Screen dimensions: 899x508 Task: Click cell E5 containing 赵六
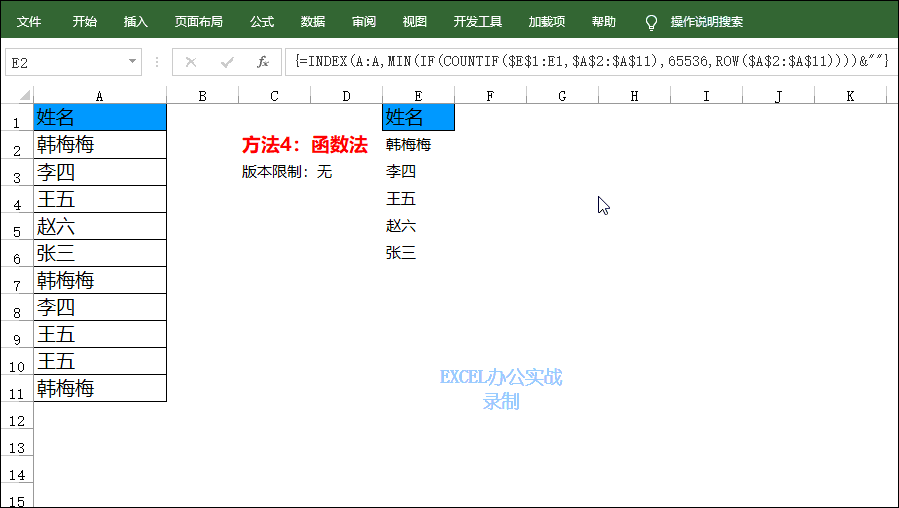click(x=419, y=226)
